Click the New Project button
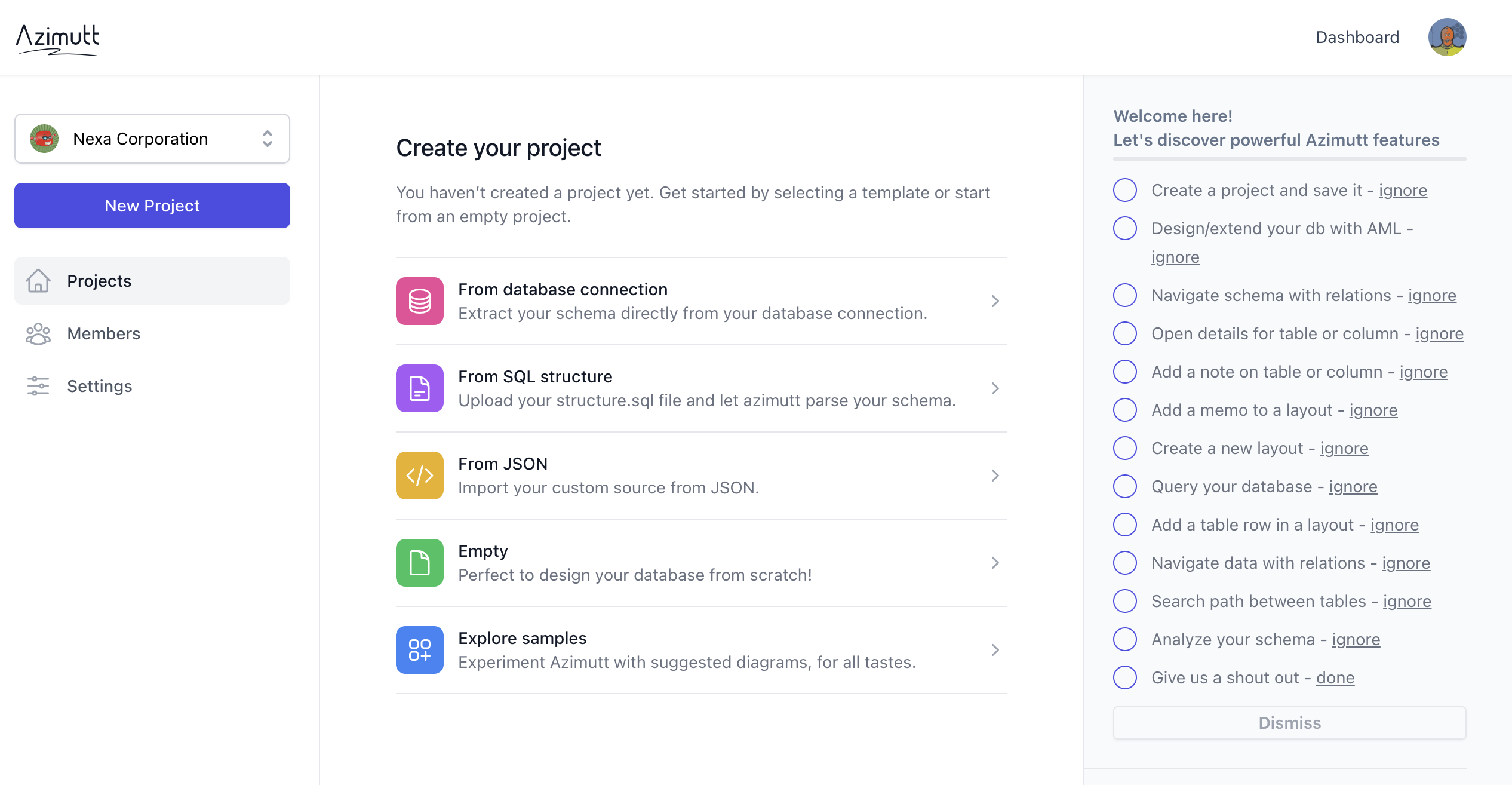Image resolution: width=1512 pixels, height=785 pixels. pyautogui.click(x=152, y=206)
